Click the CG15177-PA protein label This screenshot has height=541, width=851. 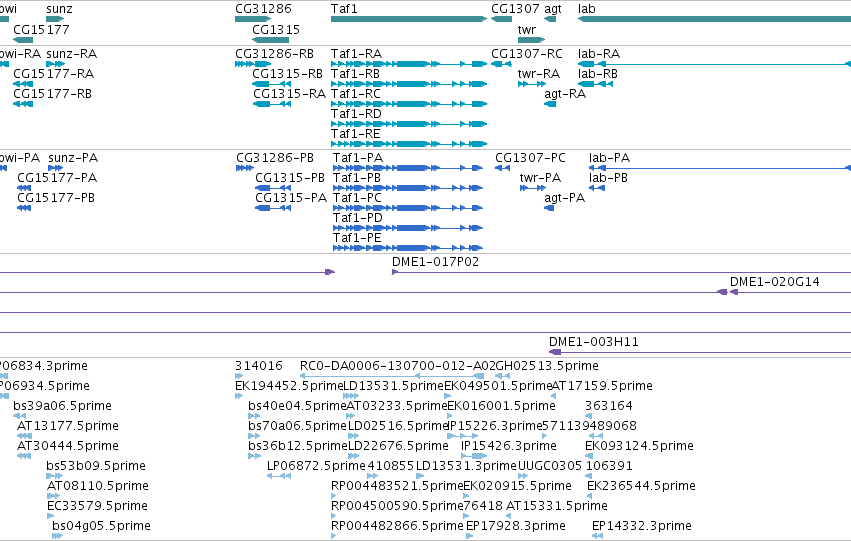coord(57,178)
